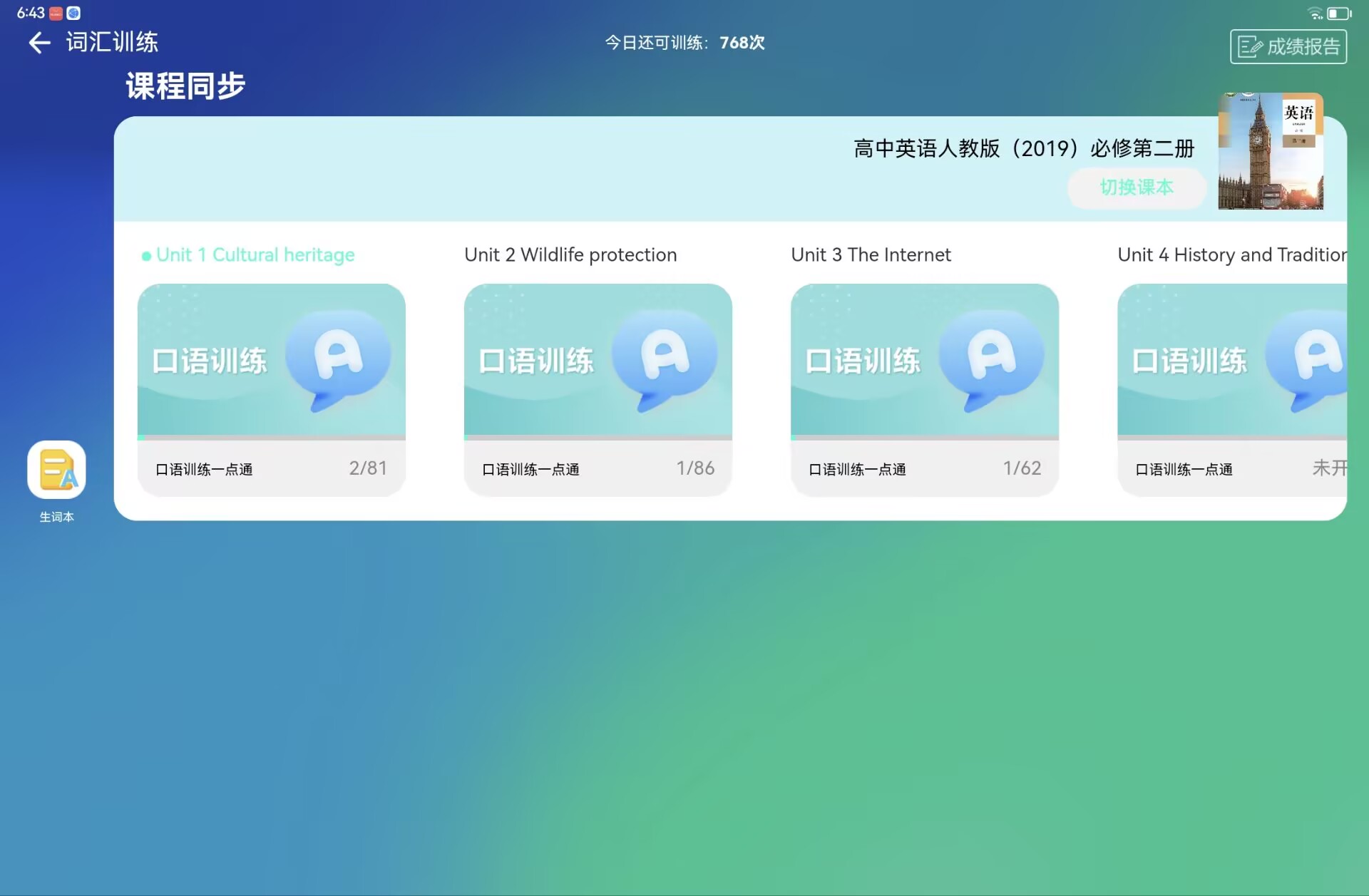
Task: Tap 口语训练一点通 label under Unit 2
Action: 530,470
